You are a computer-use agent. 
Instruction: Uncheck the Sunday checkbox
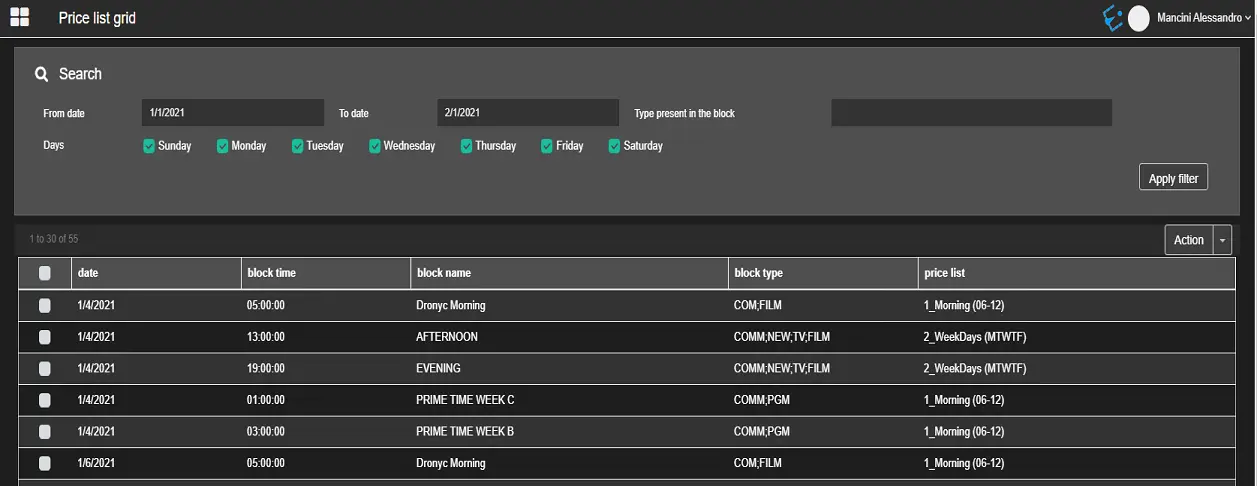[149, 146]
